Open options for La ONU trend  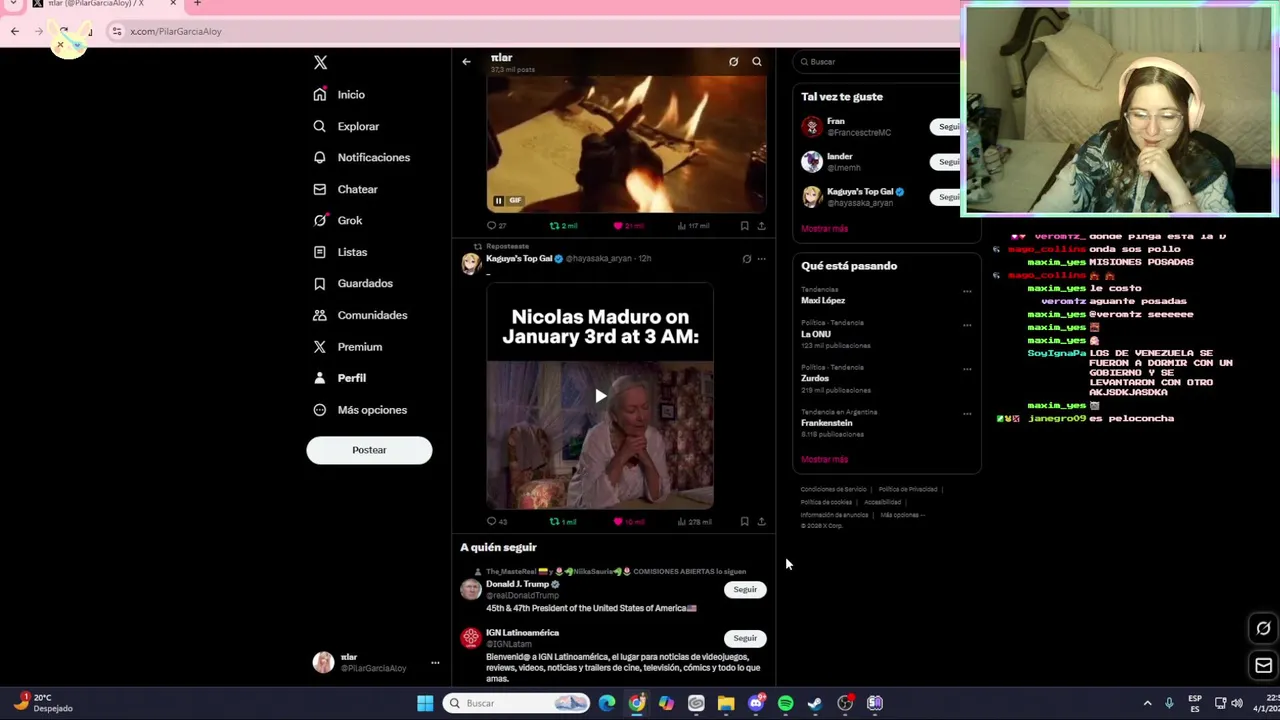(966, 325)
